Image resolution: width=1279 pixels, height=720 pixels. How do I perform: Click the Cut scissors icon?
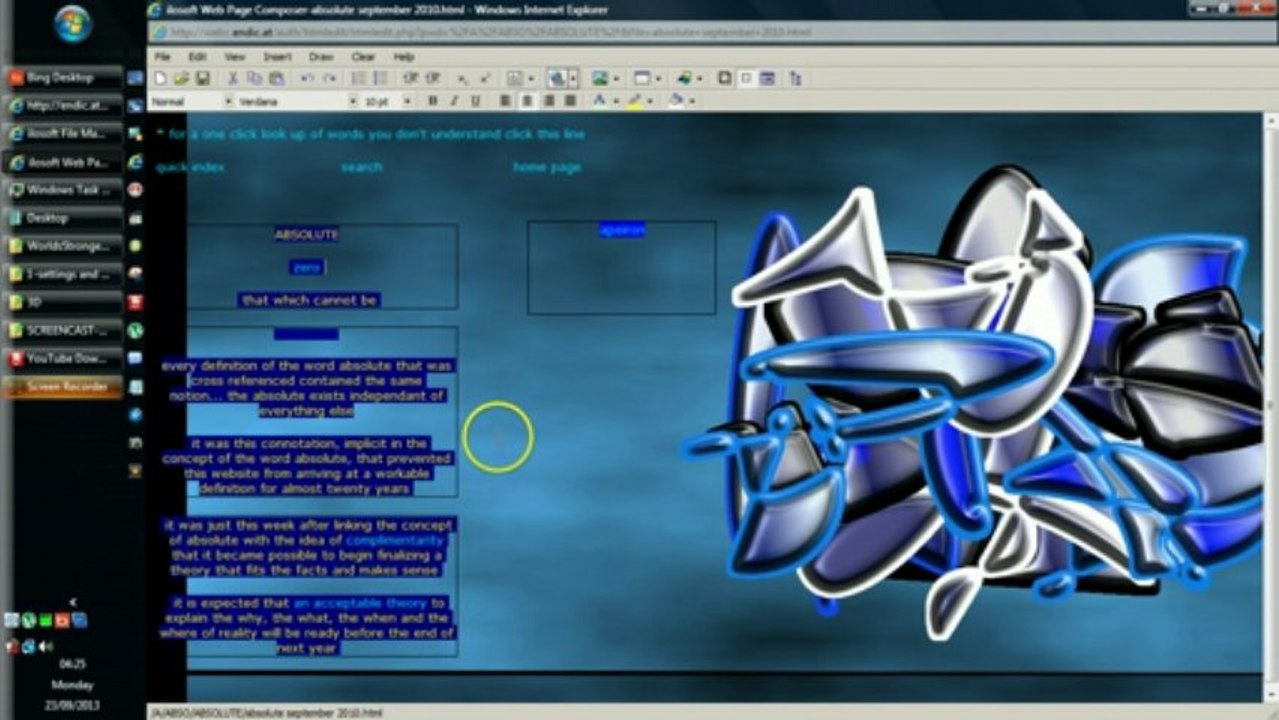point(234,78)
